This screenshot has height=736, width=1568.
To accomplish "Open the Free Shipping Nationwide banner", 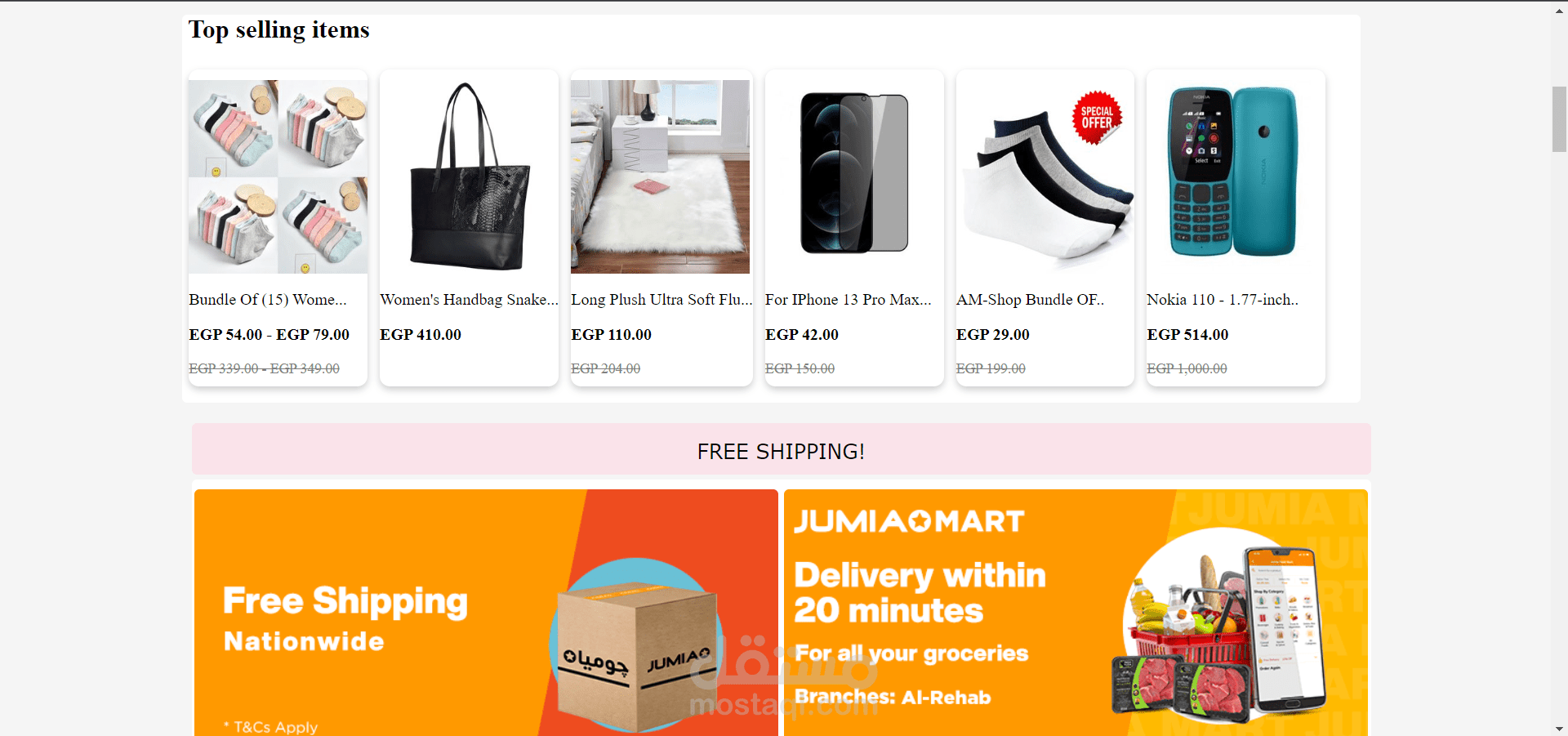I will coord(486,613).
